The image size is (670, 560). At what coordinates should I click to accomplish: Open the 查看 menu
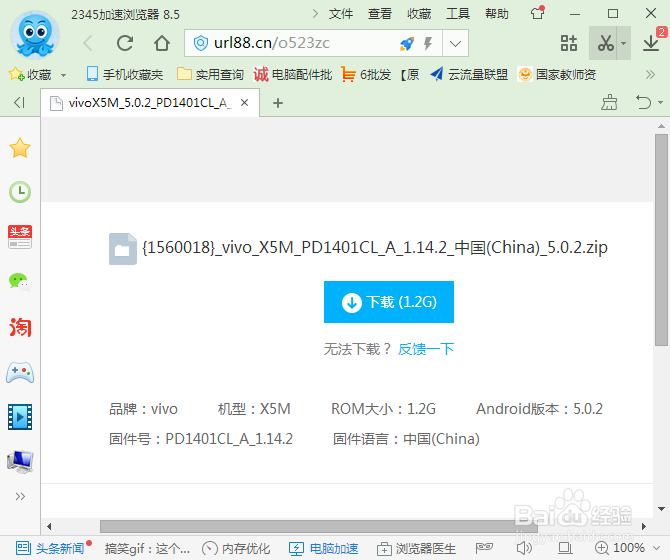point(380,14)
